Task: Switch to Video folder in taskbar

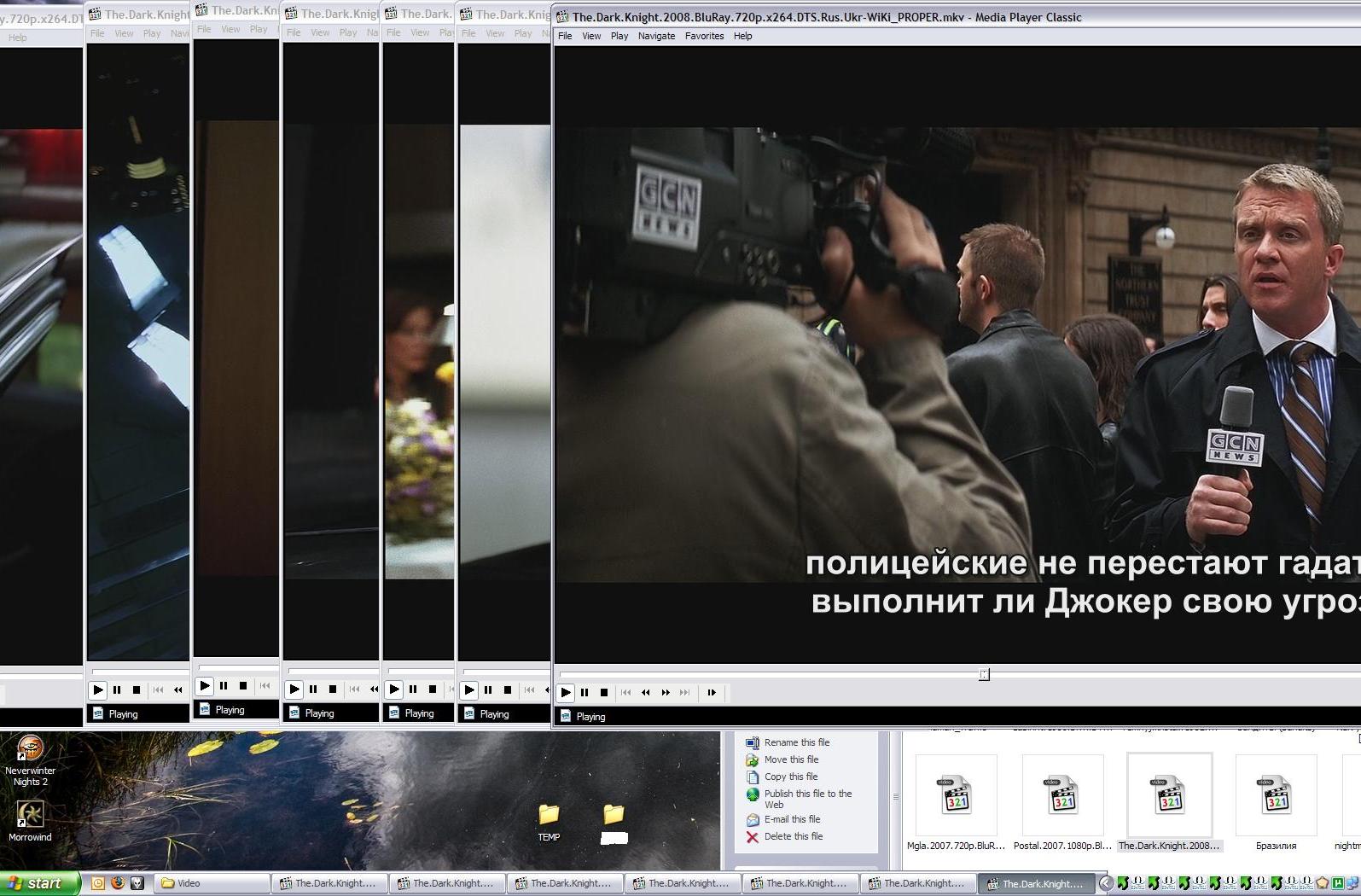Action: pyautogui.click(x=212, y=883)
